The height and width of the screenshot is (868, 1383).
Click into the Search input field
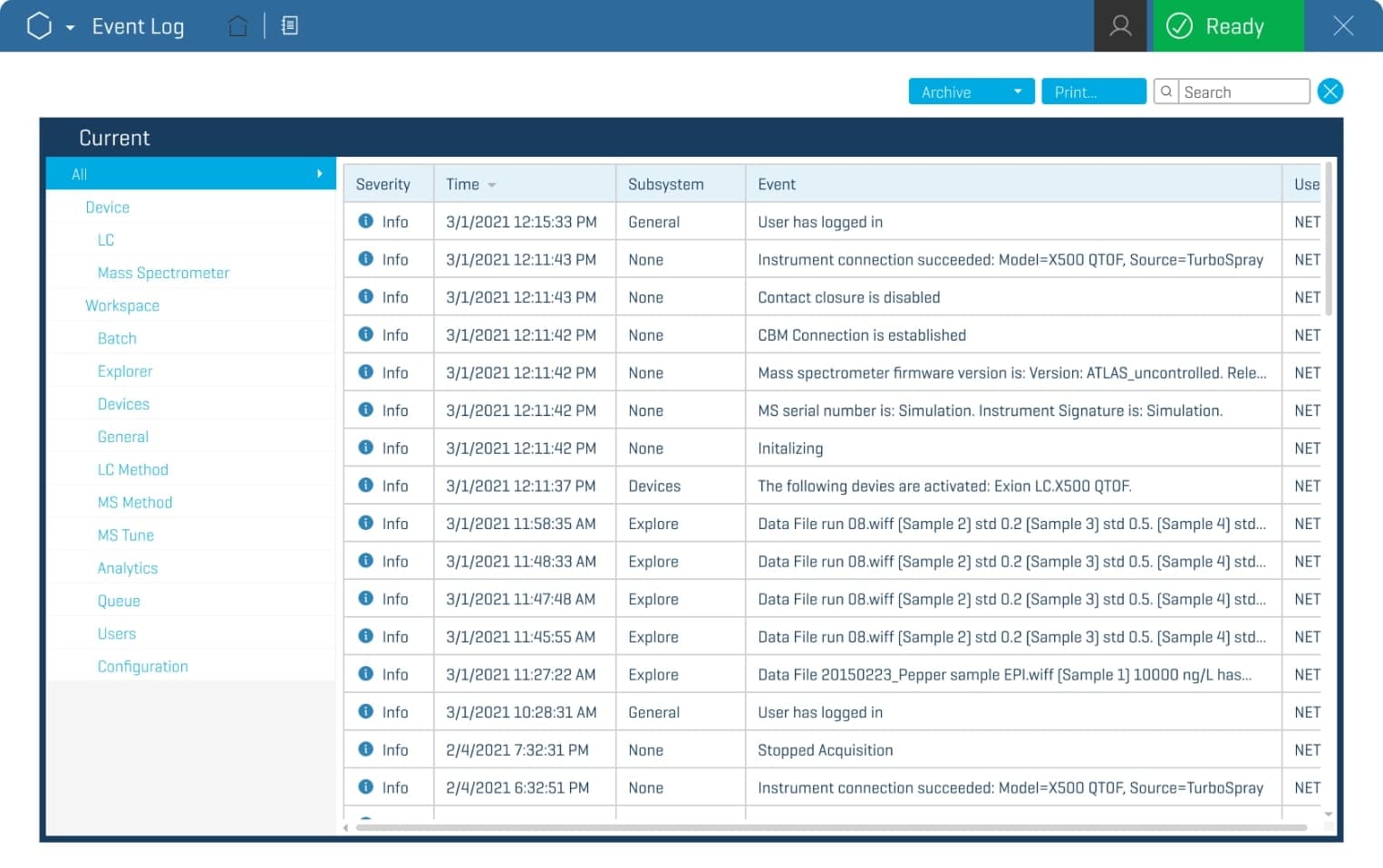tap(1243, 92)
